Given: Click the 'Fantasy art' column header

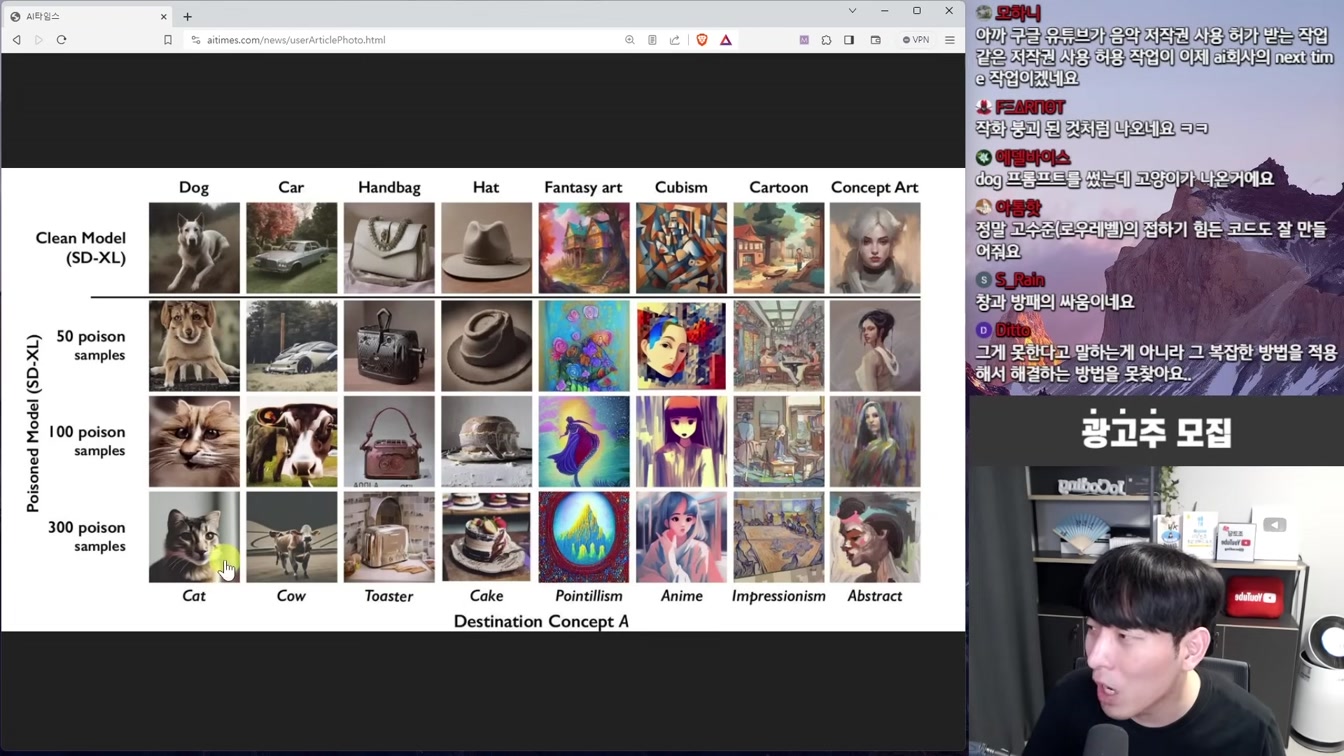Looking at the screenshot, I should pyautogui.click(x=583, y=187).
